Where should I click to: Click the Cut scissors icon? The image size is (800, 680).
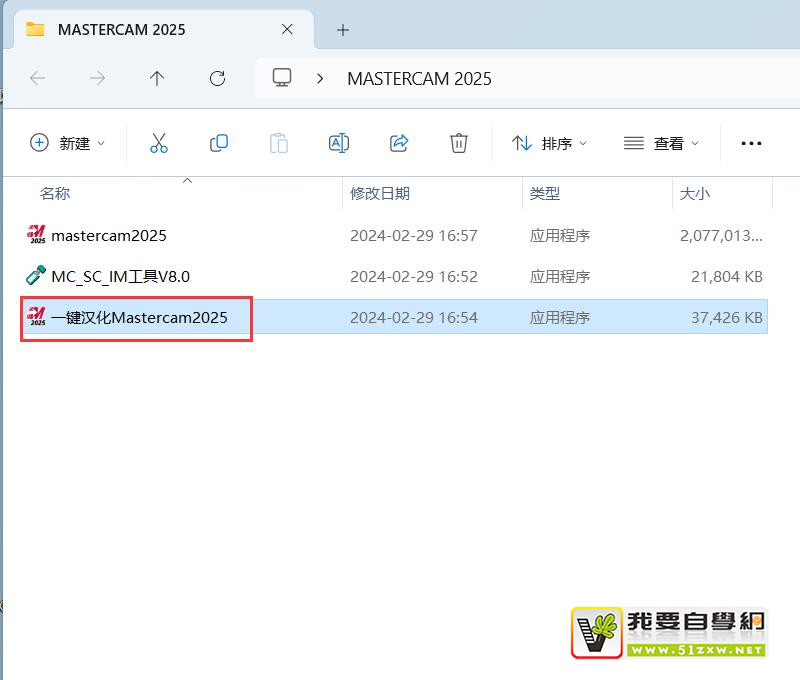point(159,143)
